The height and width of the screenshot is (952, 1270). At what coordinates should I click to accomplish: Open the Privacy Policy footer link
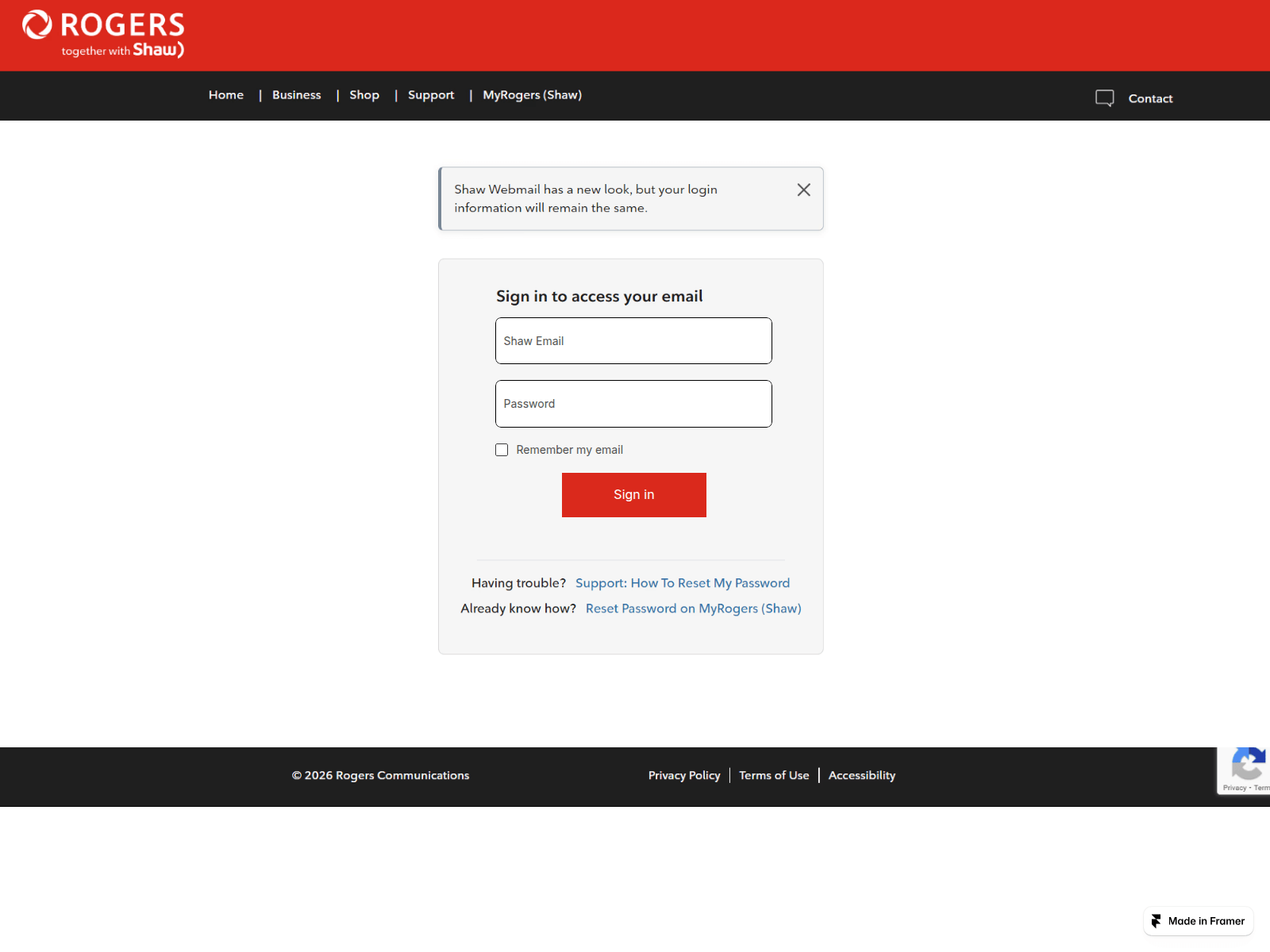(x=684, y=775)
